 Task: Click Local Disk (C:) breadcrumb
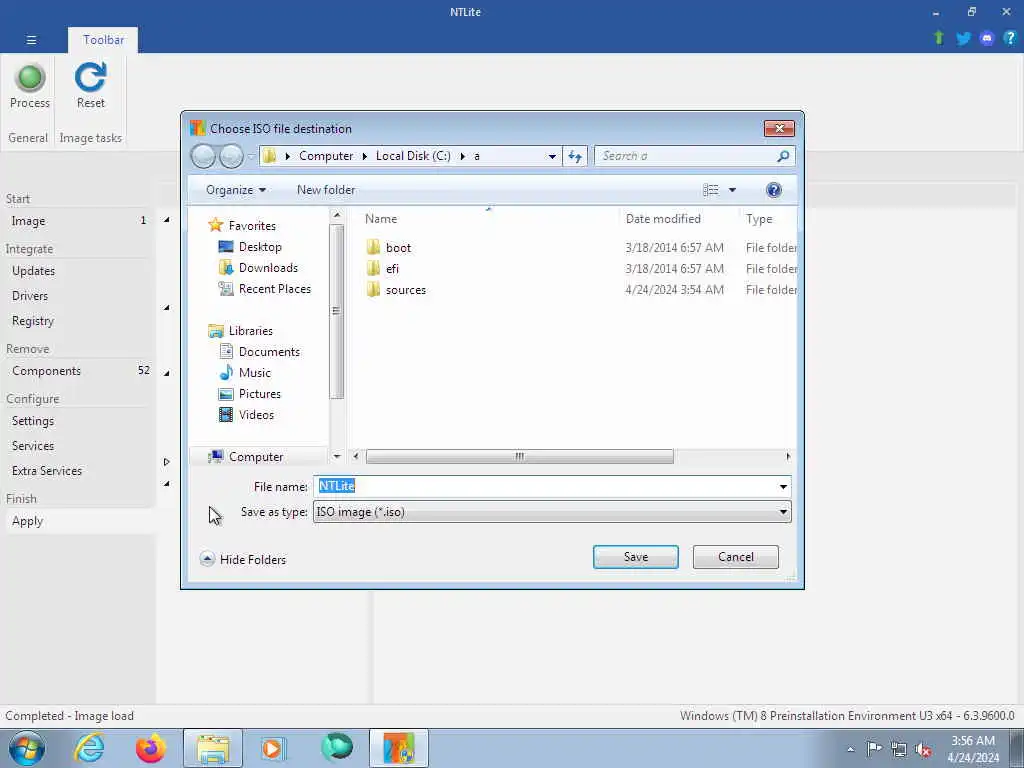click(413, 156)
